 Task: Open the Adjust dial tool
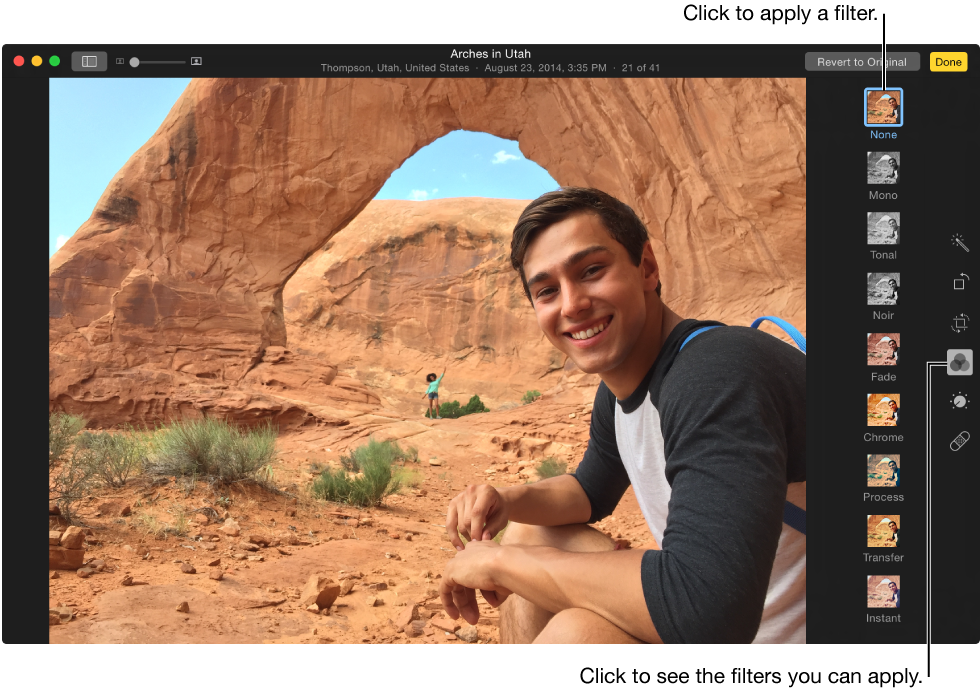(959, 401)
